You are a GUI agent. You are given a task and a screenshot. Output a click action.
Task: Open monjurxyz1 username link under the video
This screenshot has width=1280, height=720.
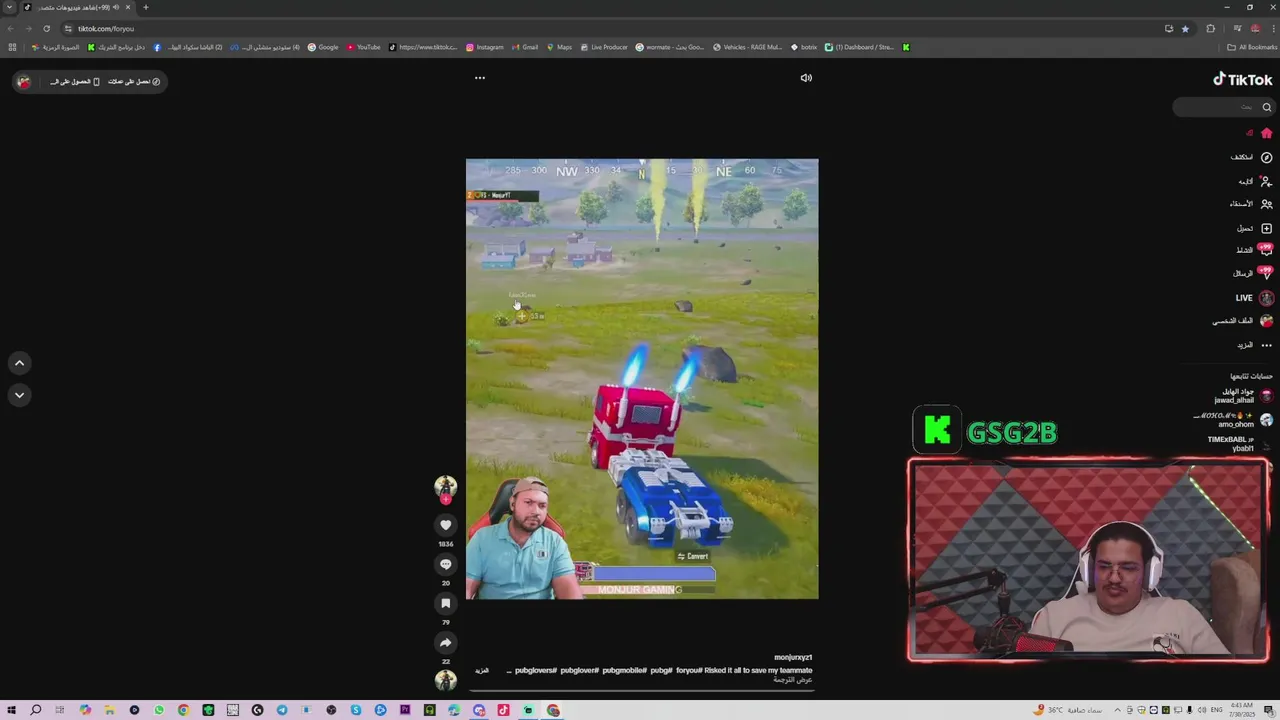click(x=793, y=658)
